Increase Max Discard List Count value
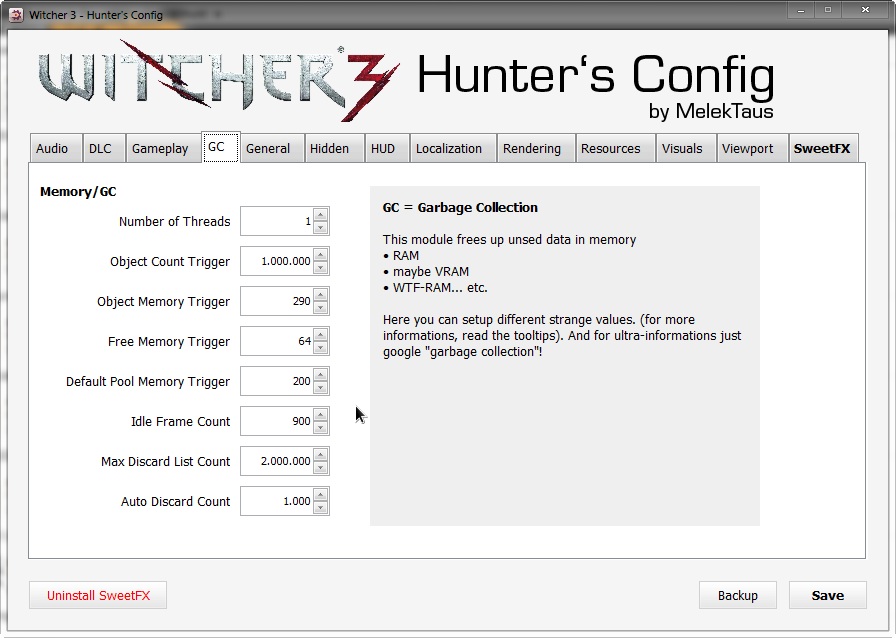The image size is (896, 638). (320, 455)
